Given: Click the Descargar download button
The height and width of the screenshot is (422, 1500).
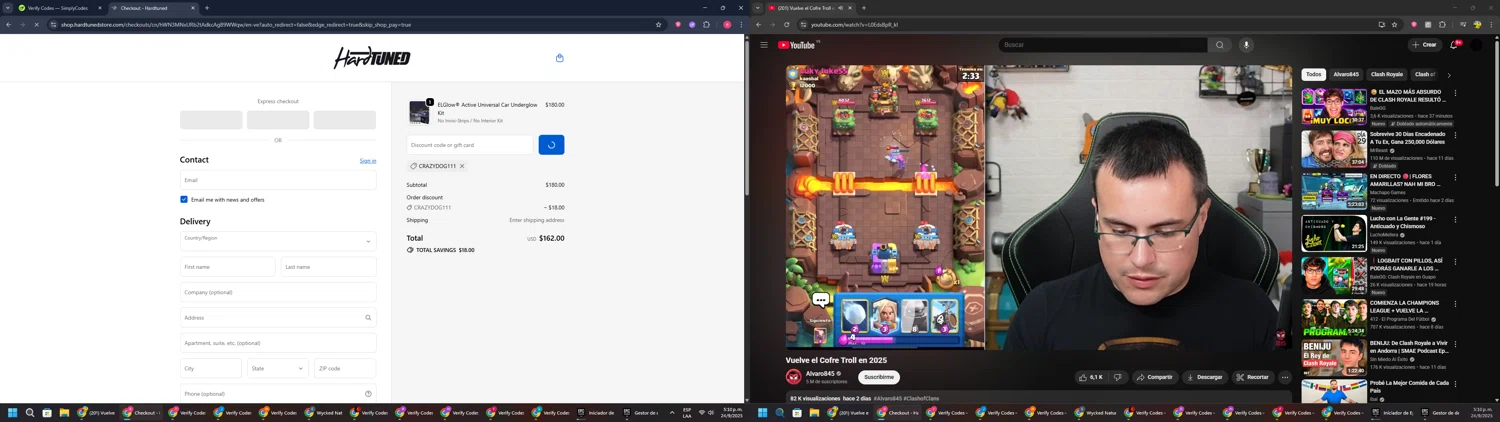Looking at the screenshot, I should 1204,377.
